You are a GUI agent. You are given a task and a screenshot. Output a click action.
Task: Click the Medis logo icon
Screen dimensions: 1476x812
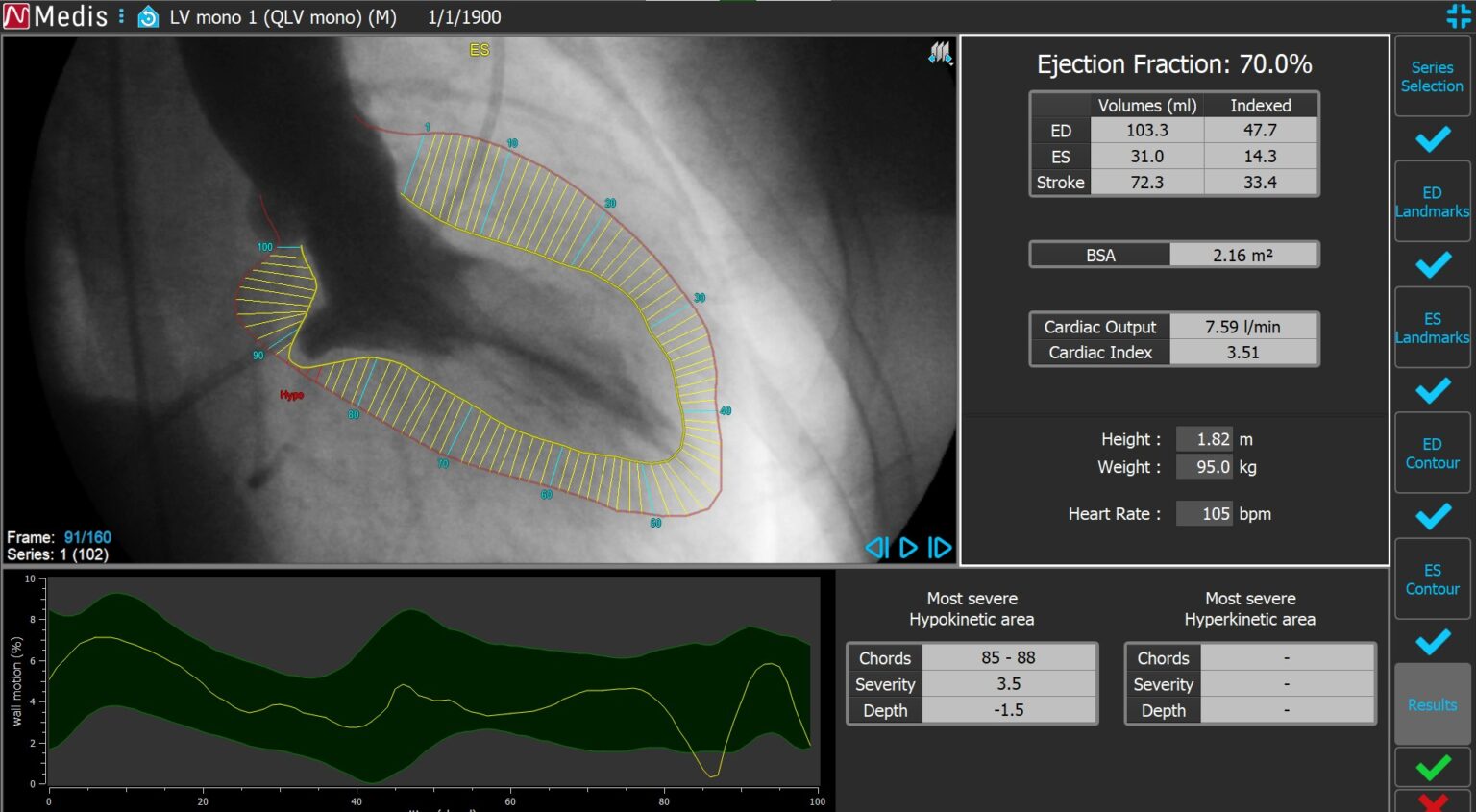16,16
